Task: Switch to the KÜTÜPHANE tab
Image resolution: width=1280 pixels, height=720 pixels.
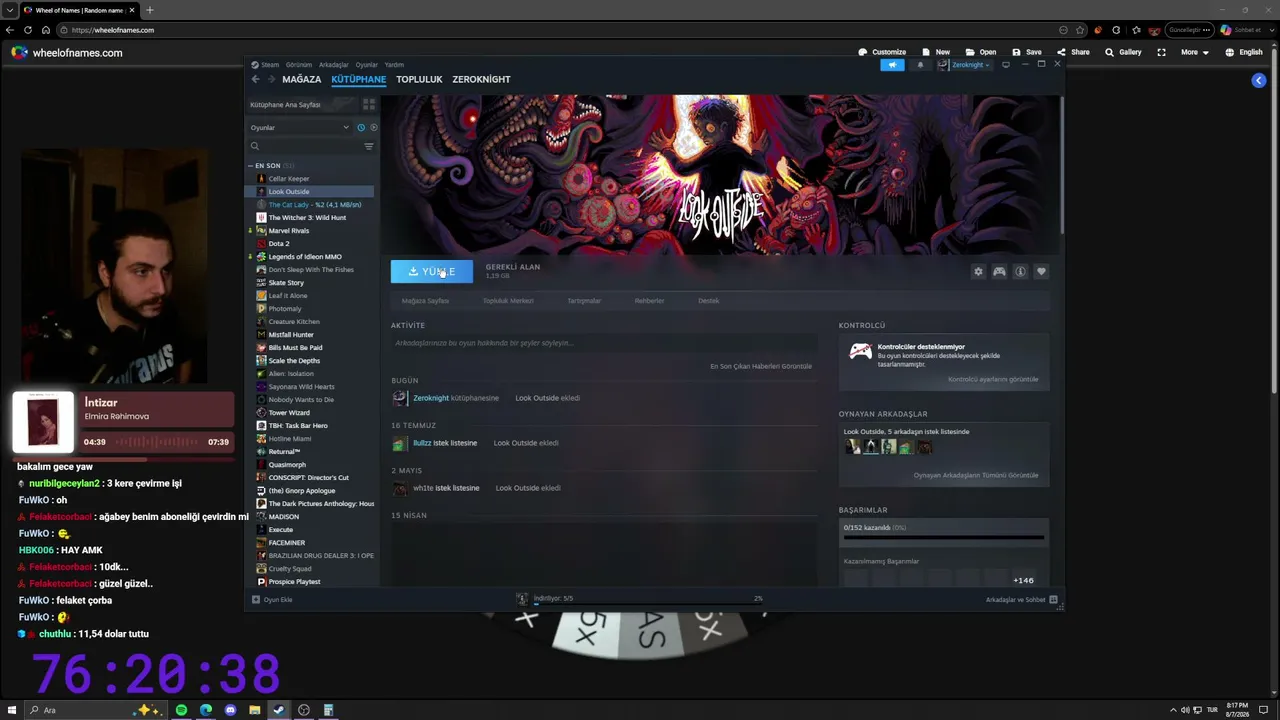Action: (x=359, y=79)
